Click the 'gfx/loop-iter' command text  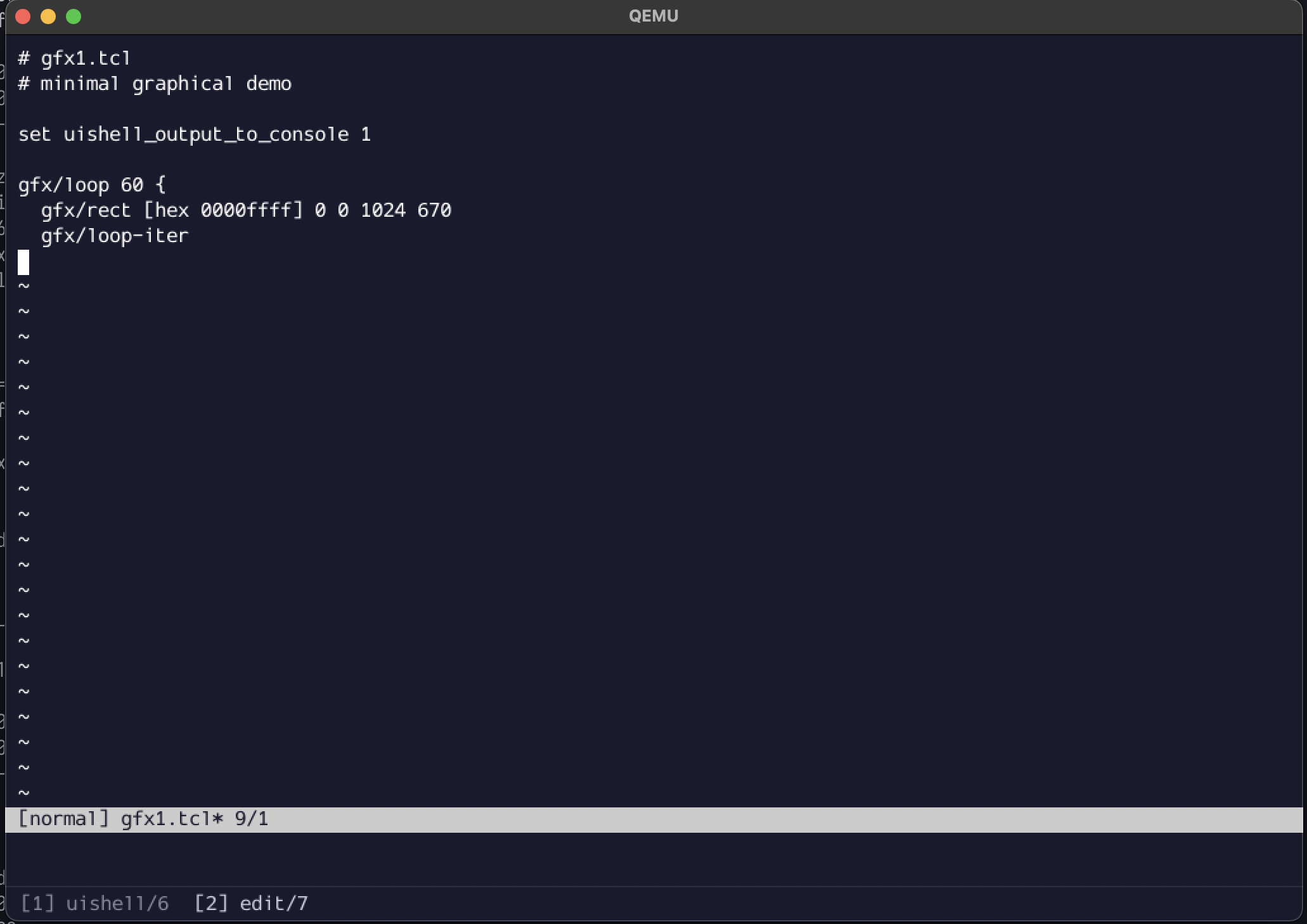click(x=115, y=236)
